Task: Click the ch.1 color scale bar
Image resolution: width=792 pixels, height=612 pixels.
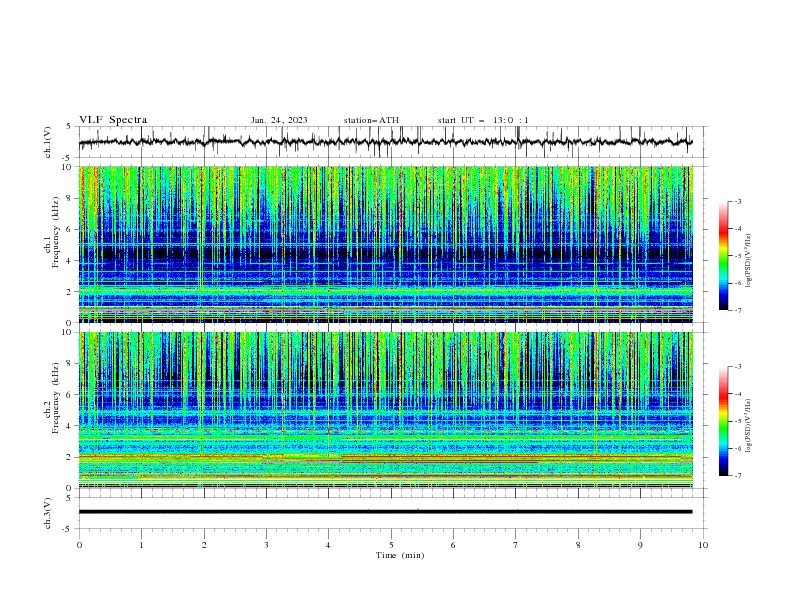Action: coord(724,256)
